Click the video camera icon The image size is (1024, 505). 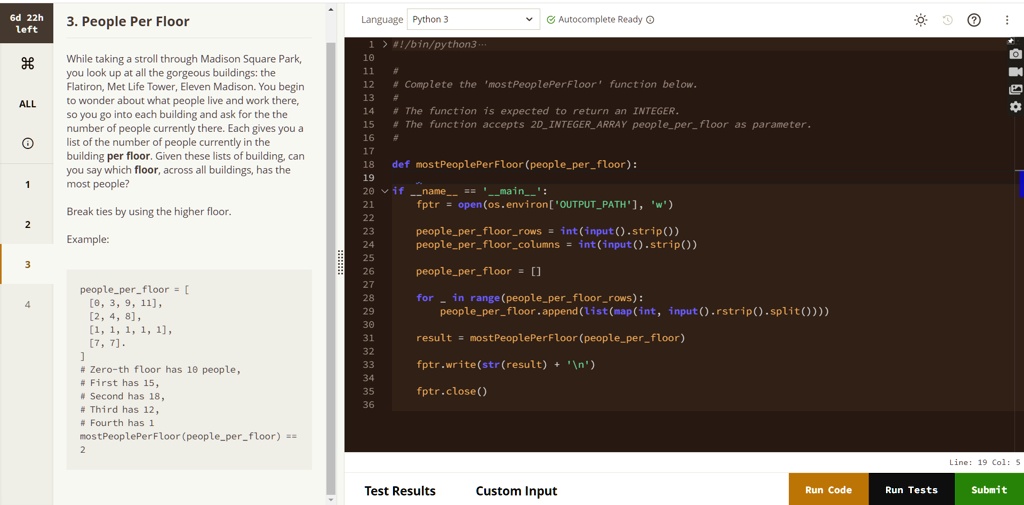pos(1016,72)
